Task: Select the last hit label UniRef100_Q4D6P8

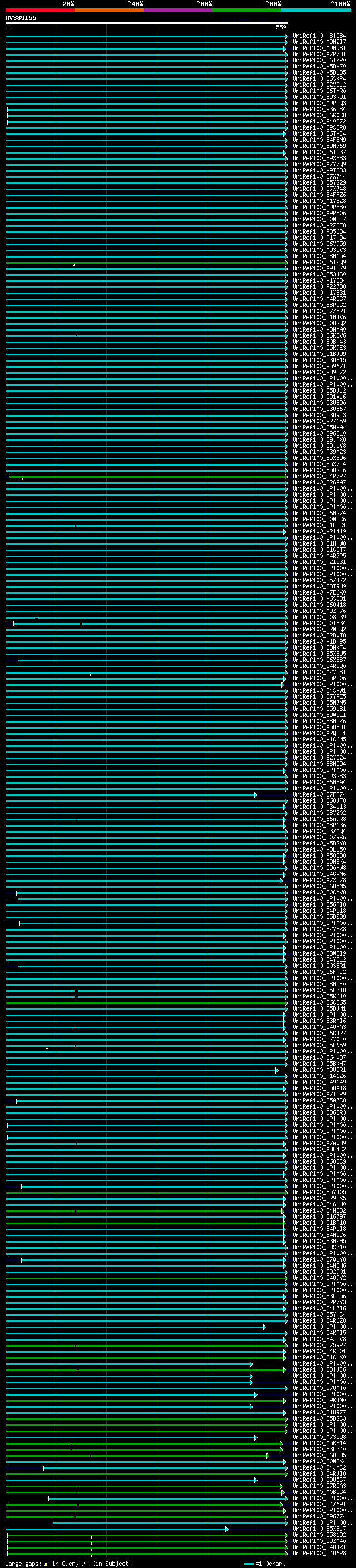Action: [x=319, y=1554]
